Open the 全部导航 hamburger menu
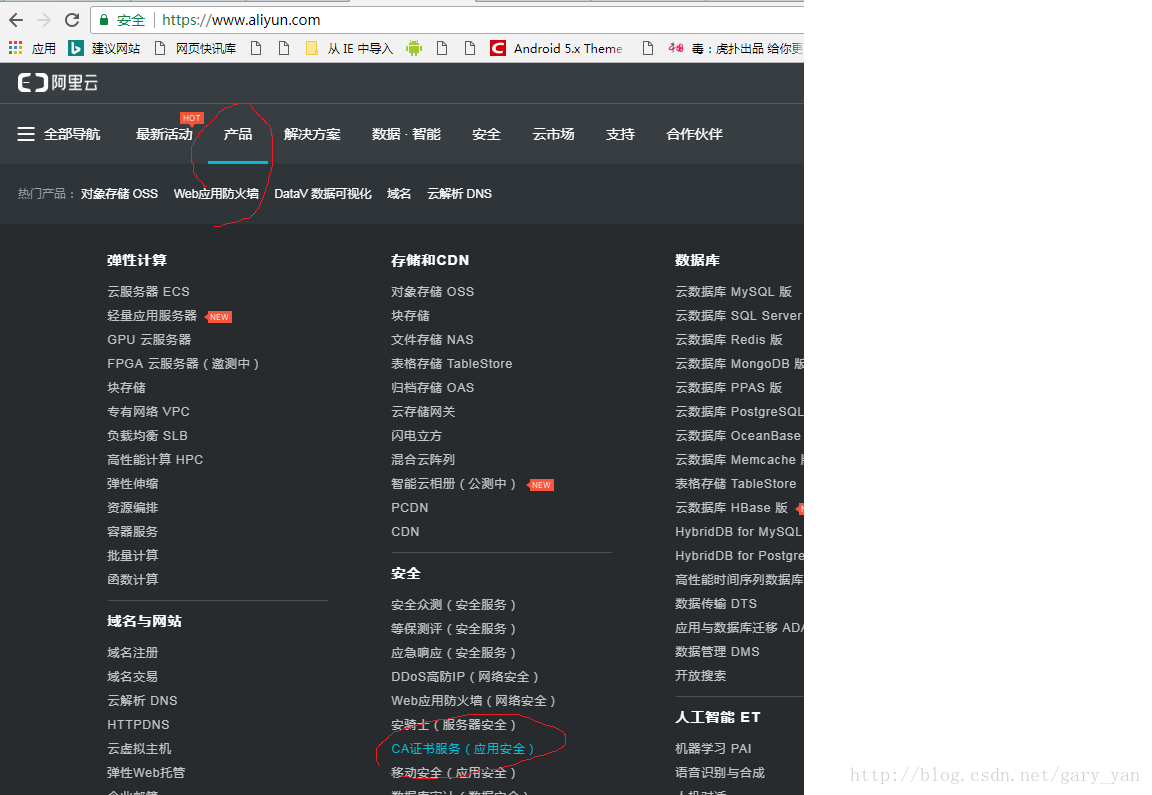The image size is (1152, 795). (x=59, y=134)
